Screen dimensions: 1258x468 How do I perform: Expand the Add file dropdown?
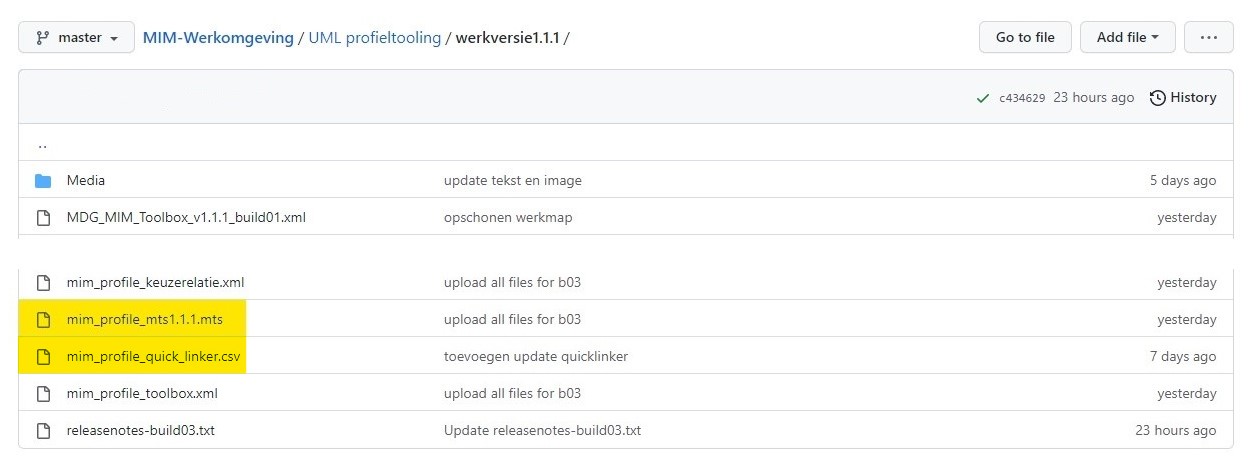pyautogui.click(x=1127, y=37)
